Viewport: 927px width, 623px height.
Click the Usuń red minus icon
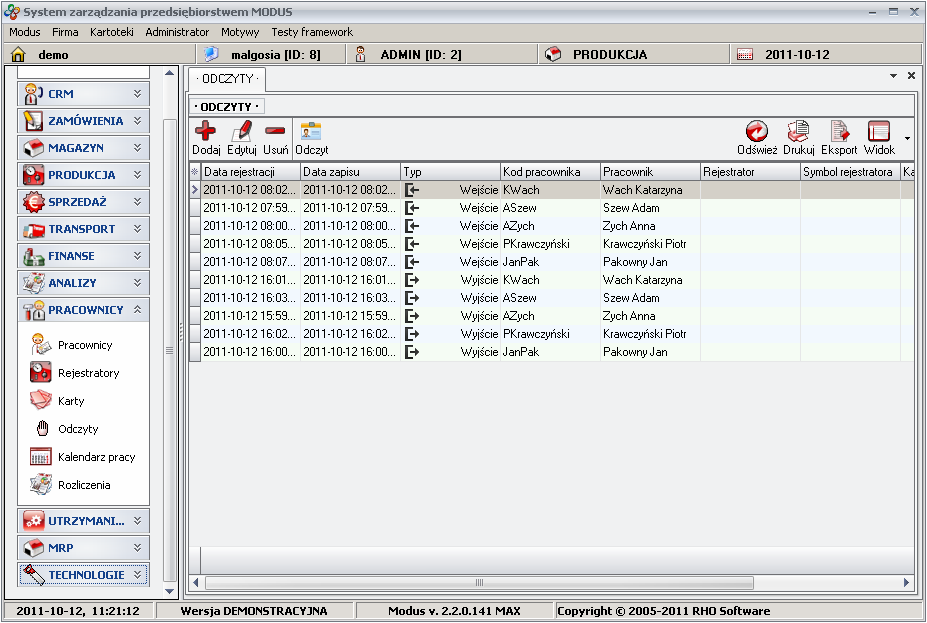click(x=275, y=131)
